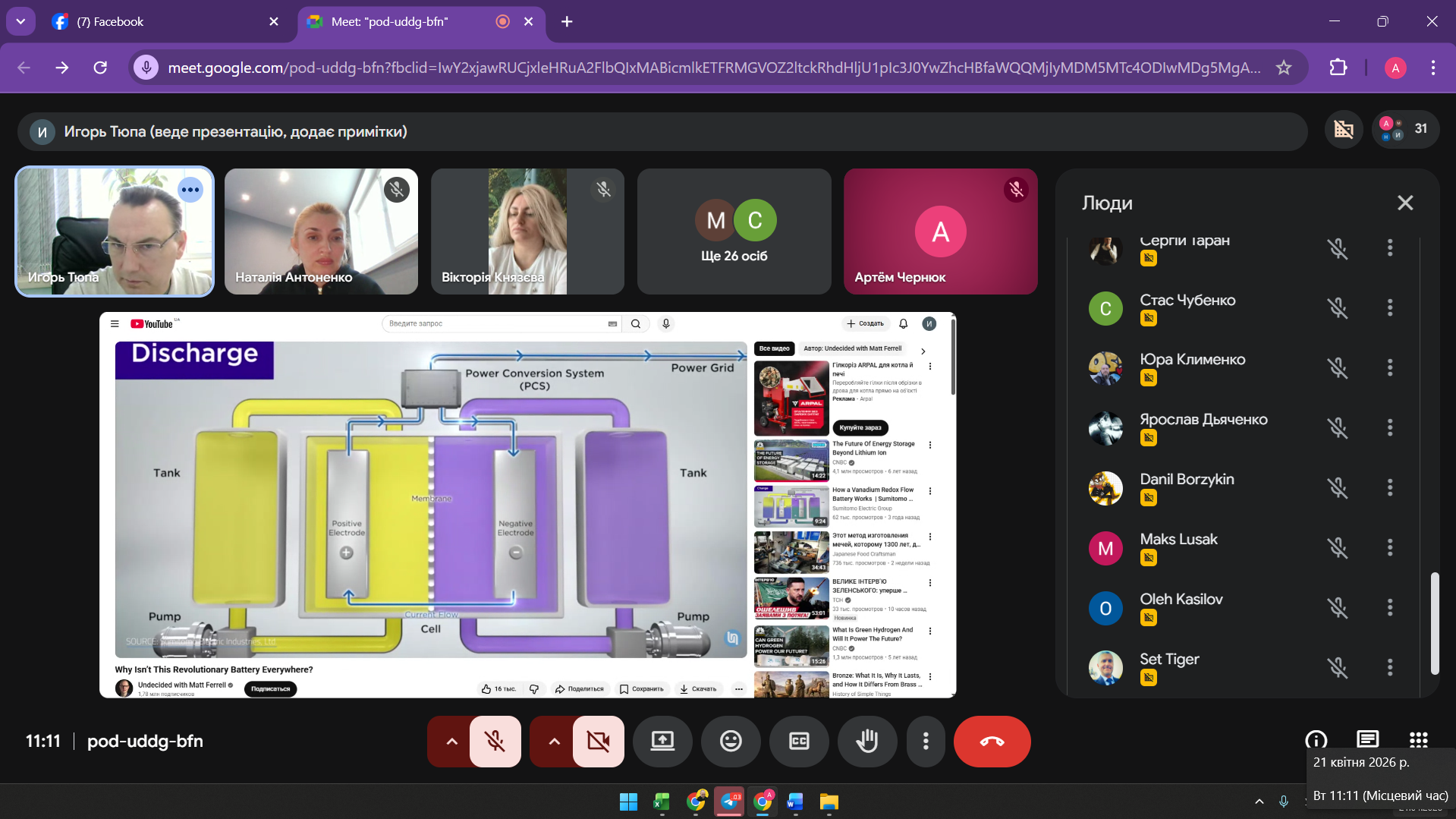Close the Facebook tab
Screen dimensions: 1456x819
[x=274, y=21]
